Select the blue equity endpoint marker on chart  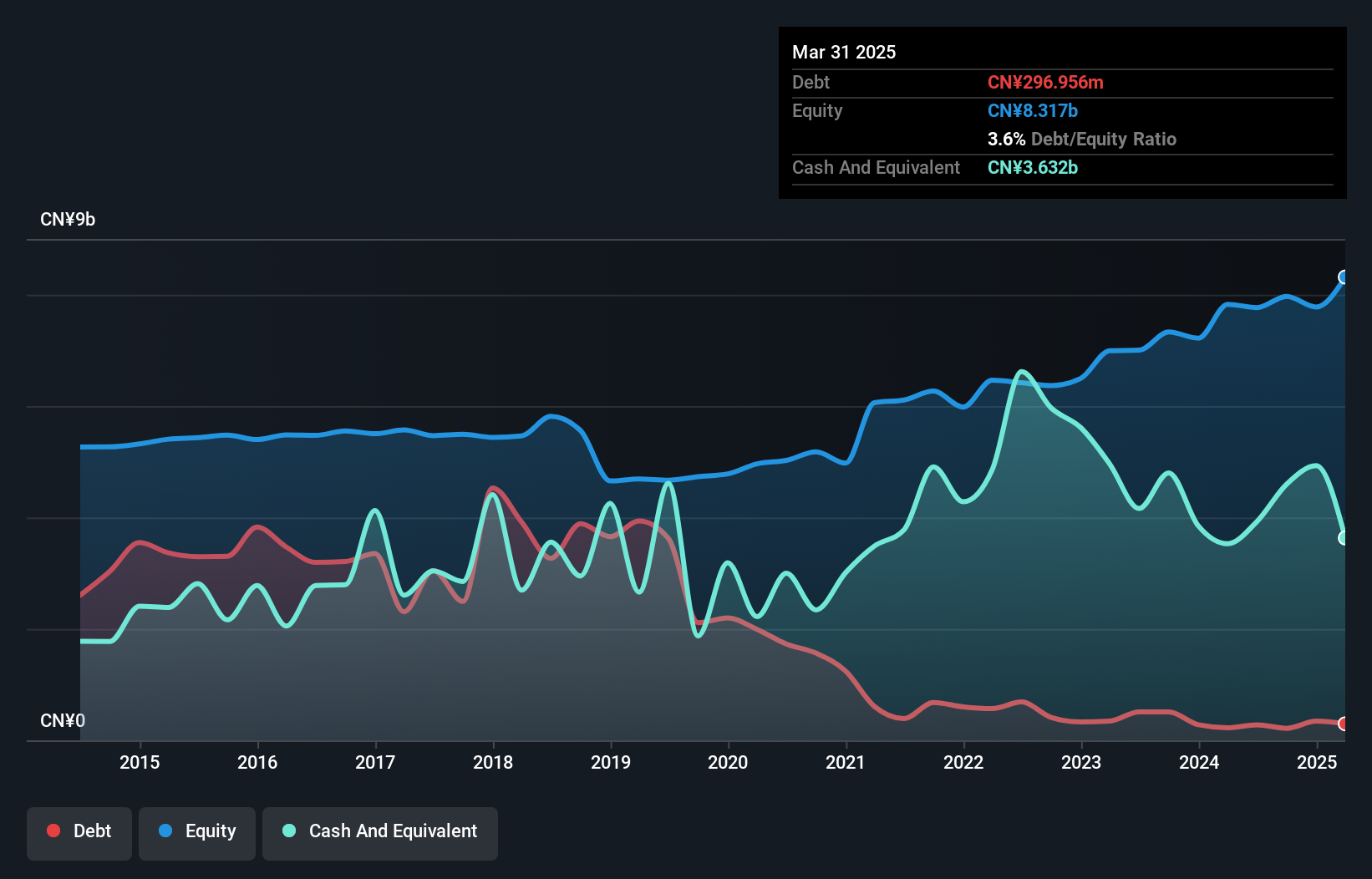click(1343, 277)
